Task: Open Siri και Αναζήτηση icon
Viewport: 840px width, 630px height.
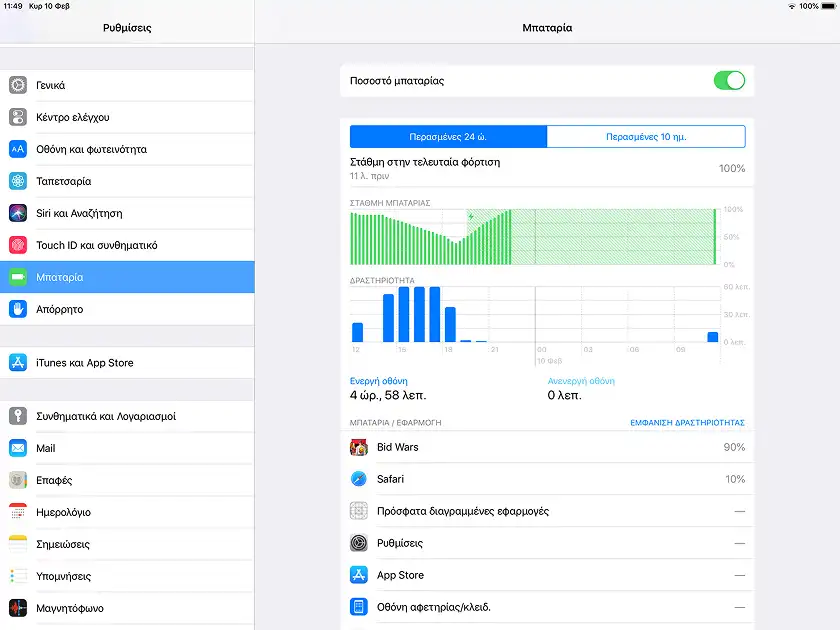Action: [18, 213]
